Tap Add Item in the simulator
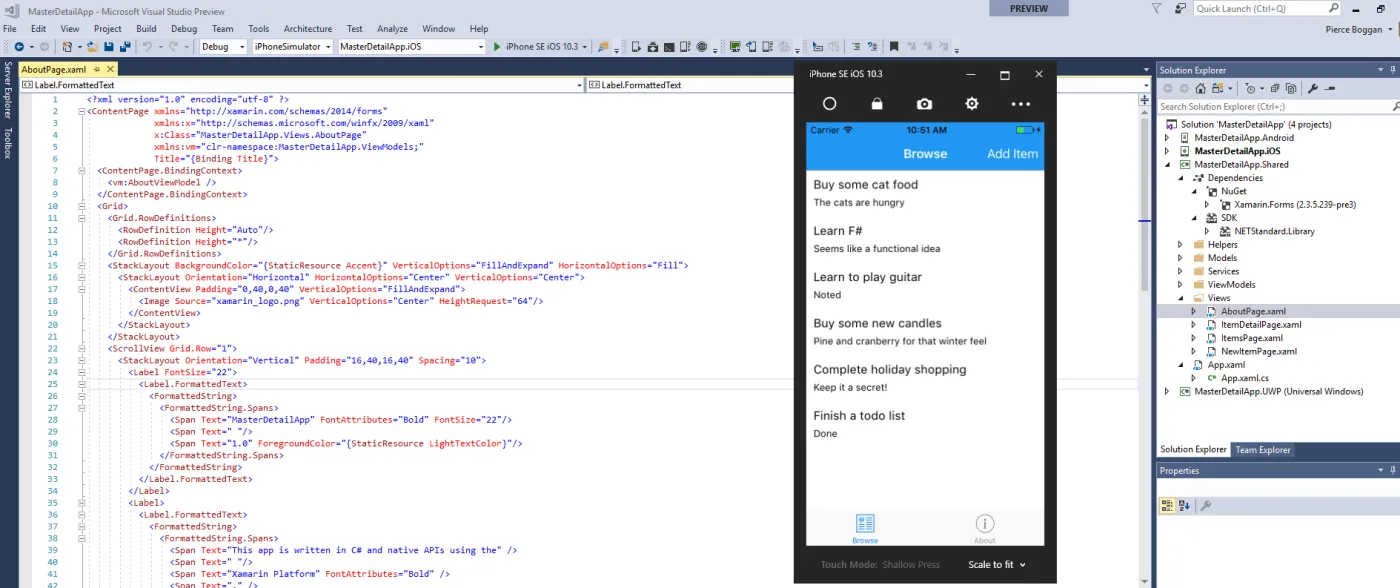 point(1012,154)
